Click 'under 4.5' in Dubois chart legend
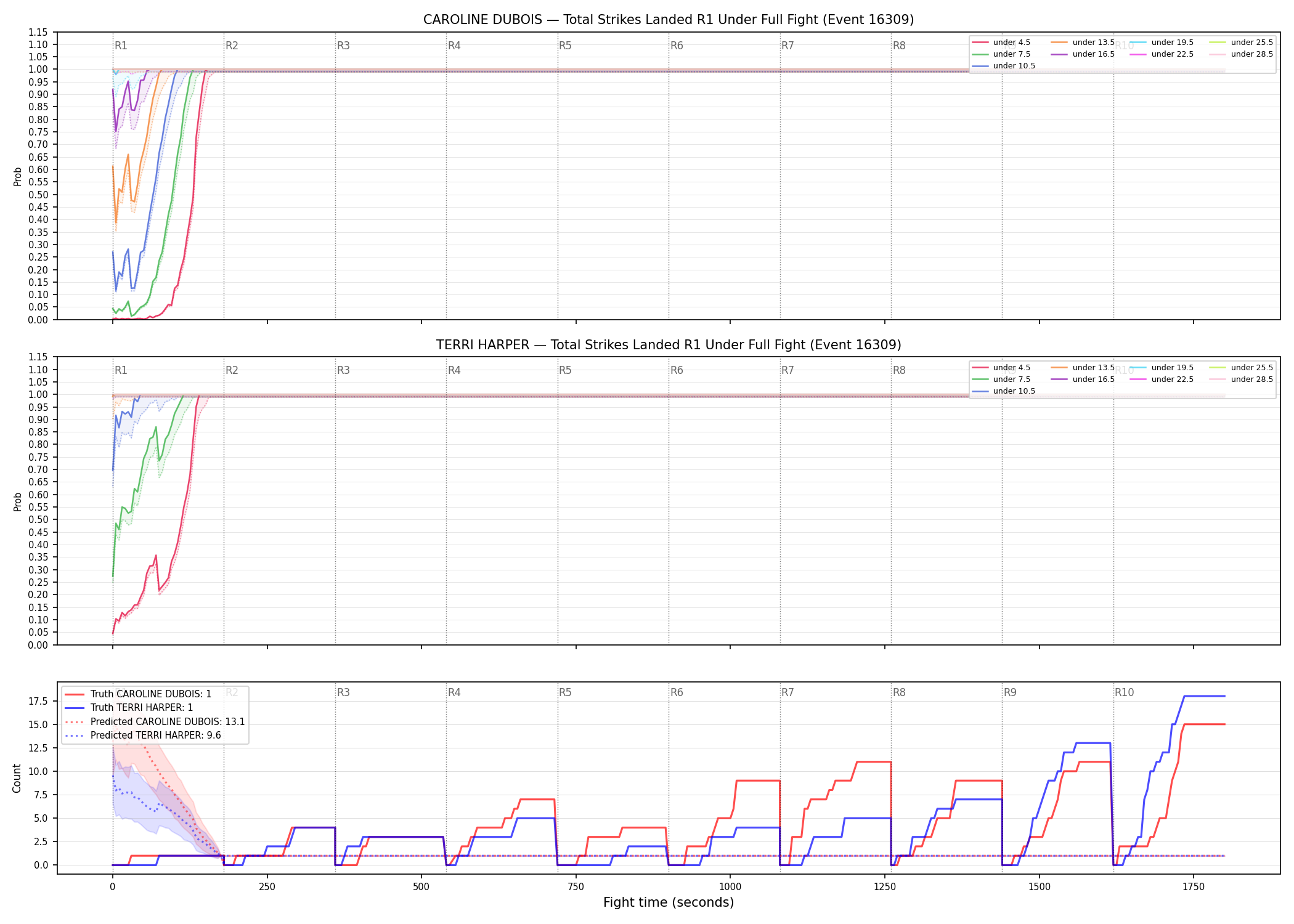1294x924 pixels. click(x=1012, y=43)
